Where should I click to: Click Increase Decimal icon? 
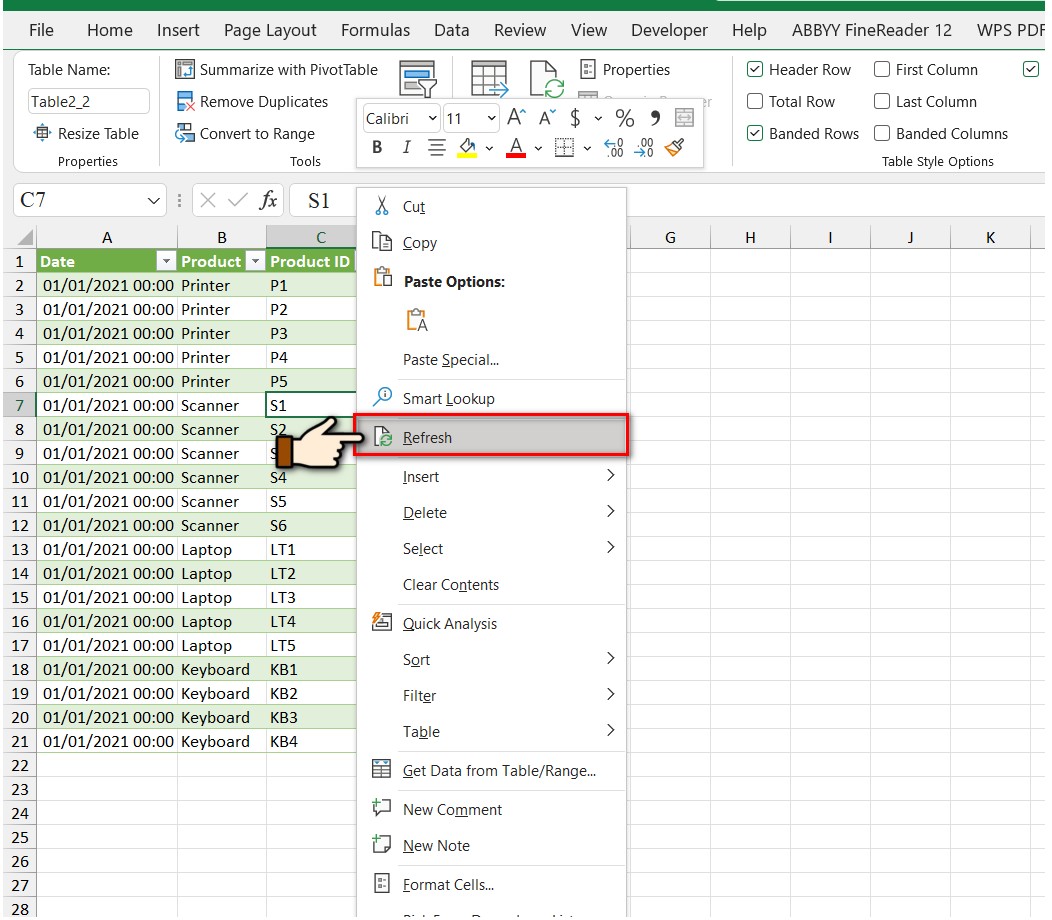tap(613, 148)
